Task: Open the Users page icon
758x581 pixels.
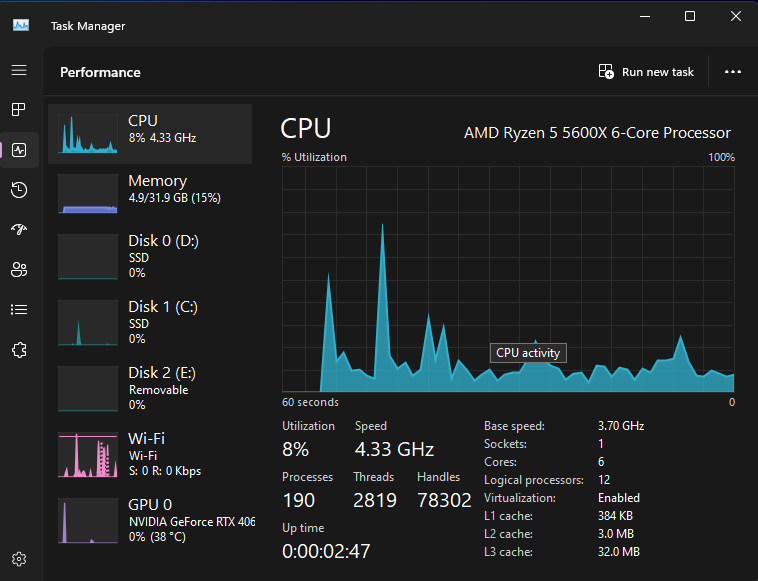Action: (x=19, y=270)
